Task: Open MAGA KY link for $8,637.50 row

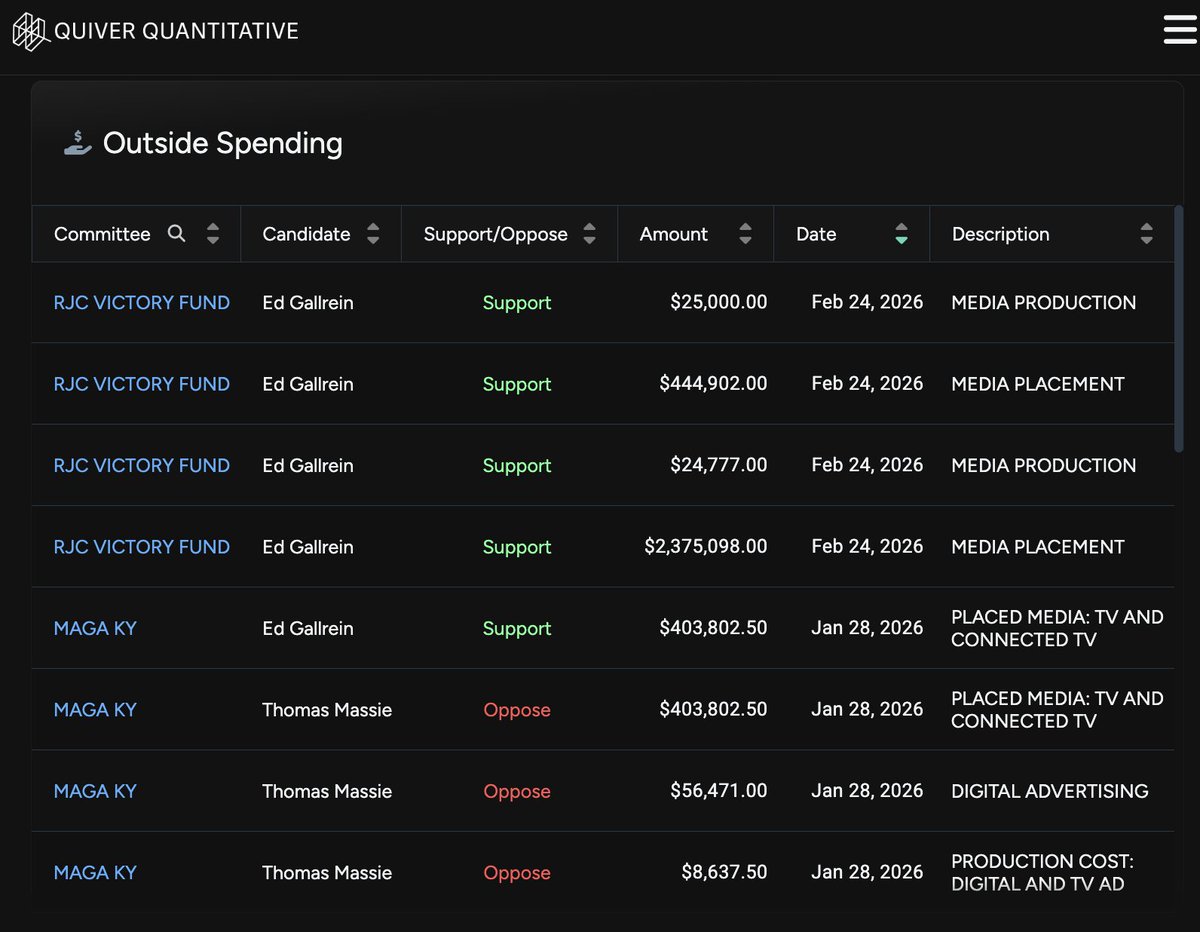Action: [95, 872]
